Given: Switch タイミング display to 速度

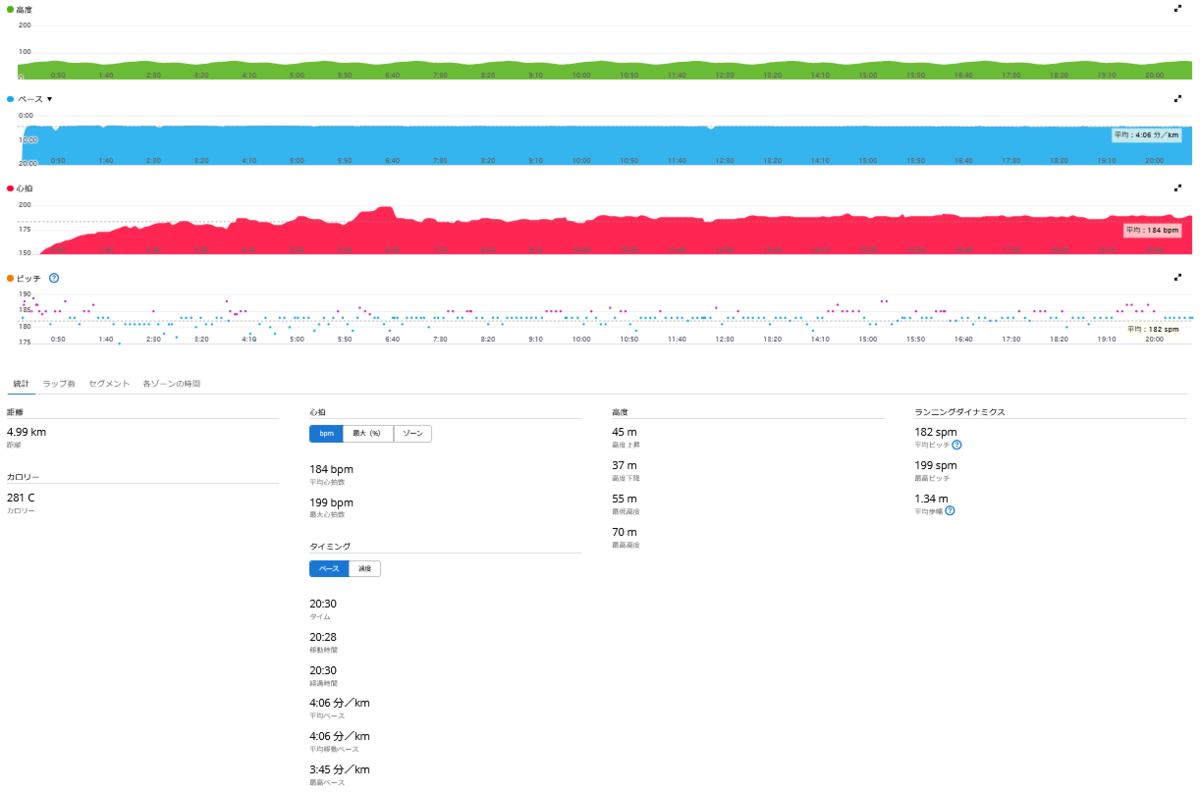Looking at the screenshot, I should pyautogui.click(x=365, y=569).
